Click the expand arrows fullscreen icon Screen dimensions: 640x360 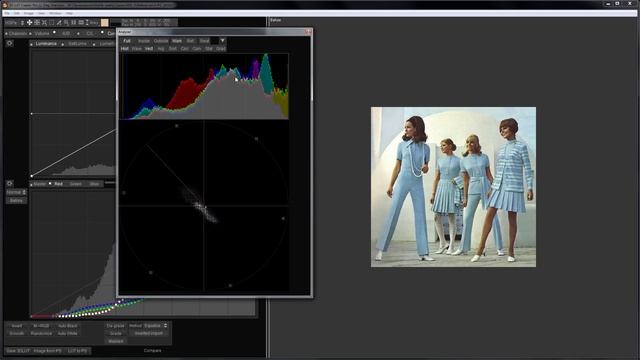coord(44,22)
